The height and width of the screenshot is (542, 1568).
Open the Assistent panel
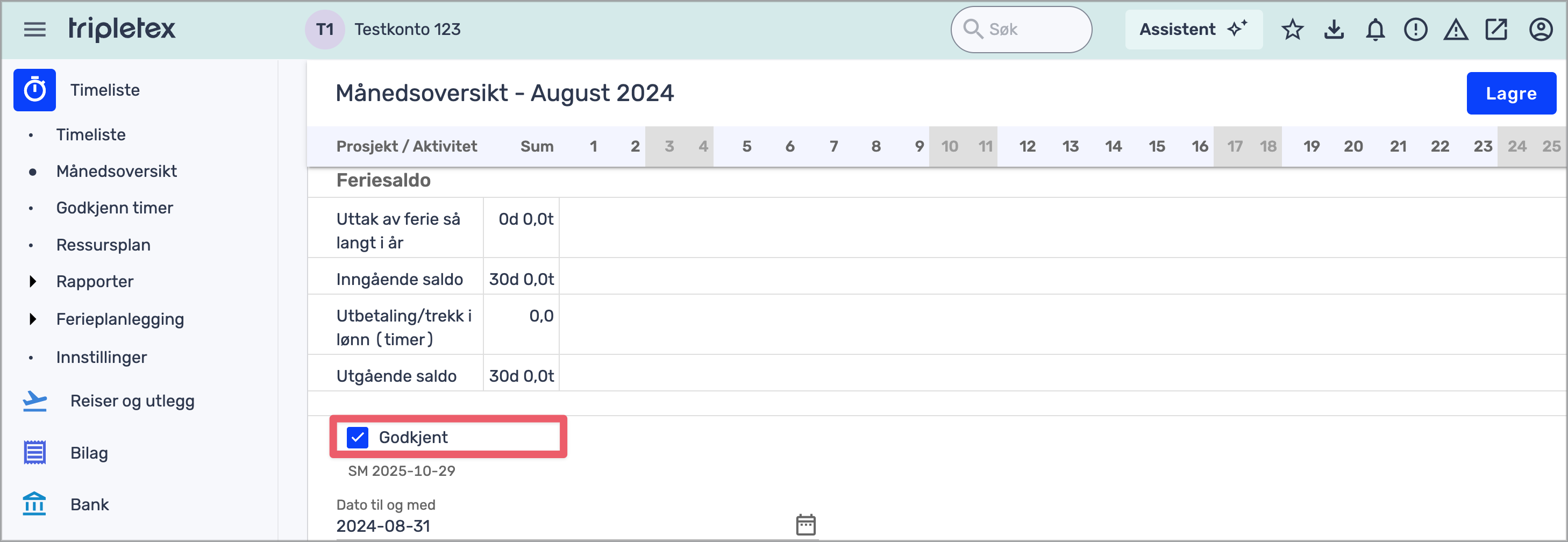[1193, 29]
